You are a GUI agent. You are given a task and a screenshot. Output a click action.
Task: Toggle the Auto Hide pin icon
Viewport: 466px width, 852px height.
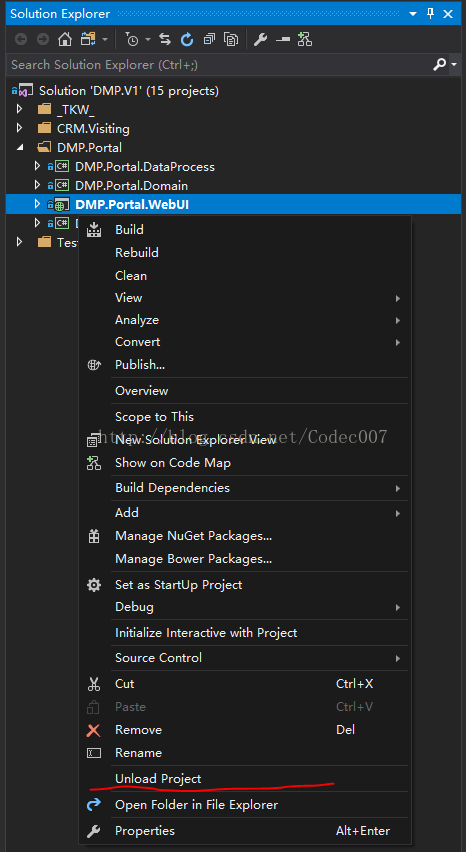point(431,14)
